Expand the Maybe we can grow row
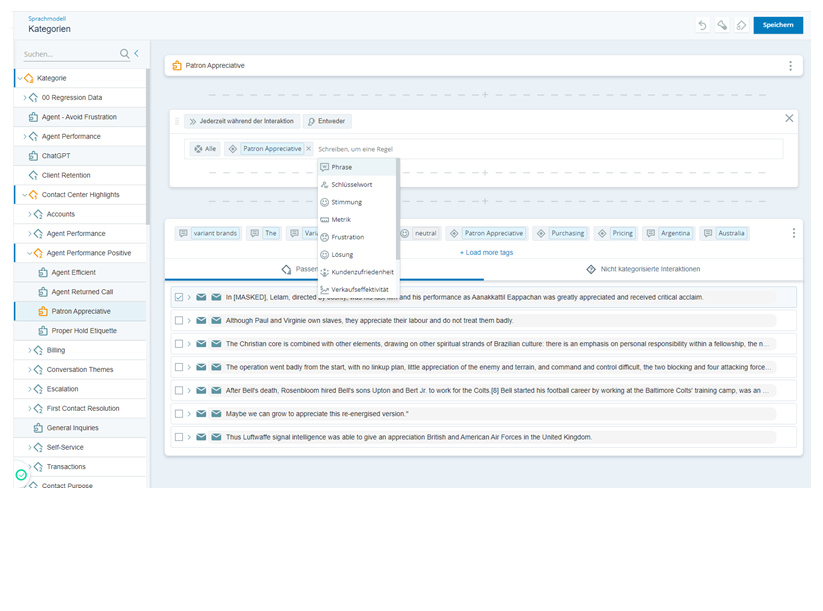Viewport: 823px width, 611px height. tap(189, 414)
